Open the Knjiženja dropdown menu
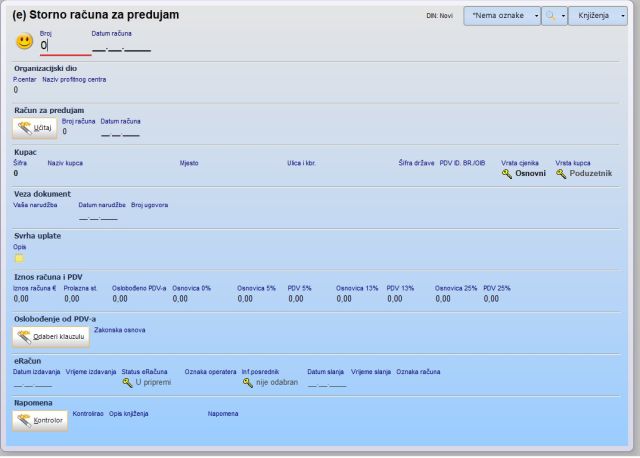Screen dimensions: 640x458 (601, 16)
